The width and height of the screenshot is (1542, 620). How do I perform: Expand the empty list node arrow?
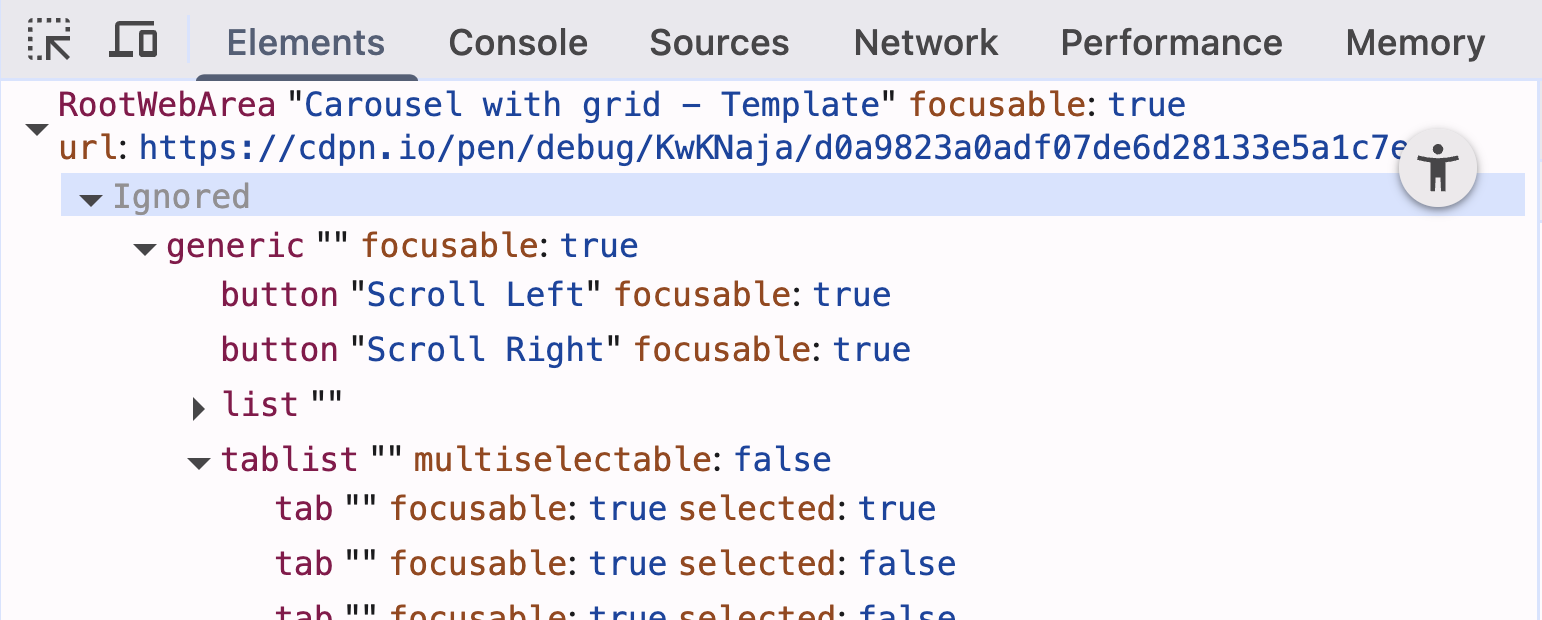click(198, 407)
